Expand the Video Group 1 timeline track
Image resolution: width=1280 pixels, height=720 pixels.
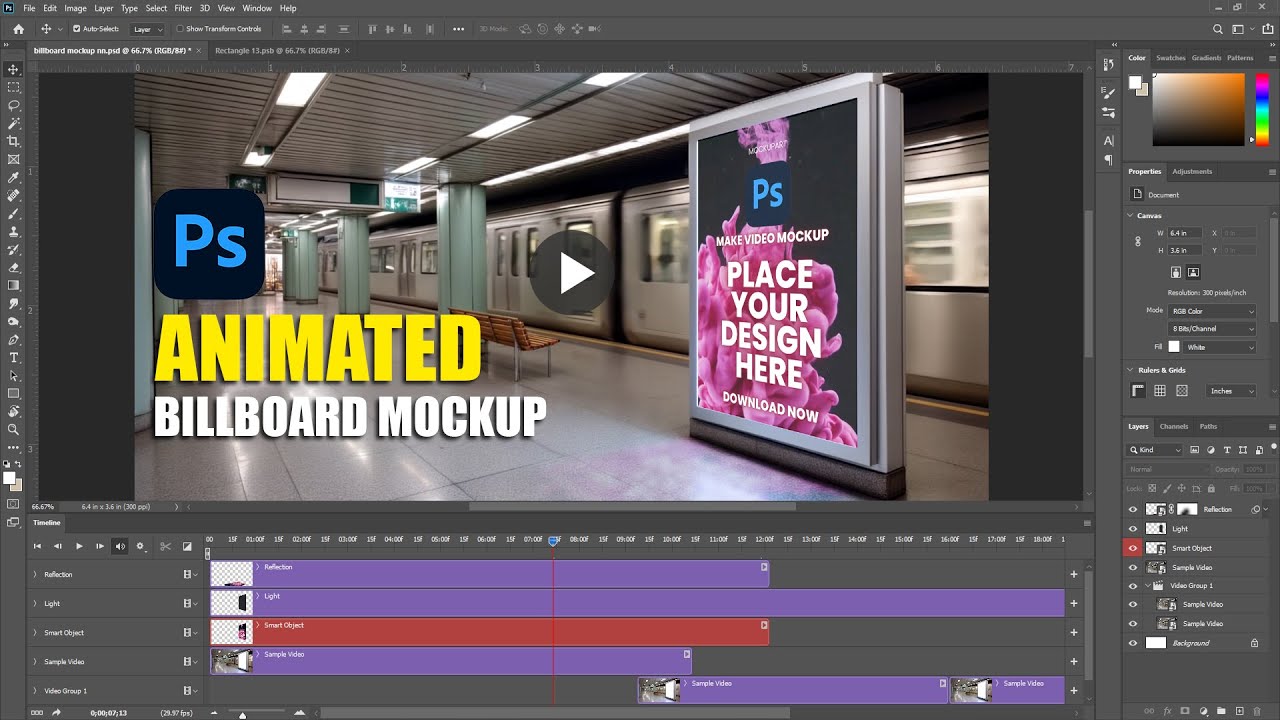click(35, 691)
